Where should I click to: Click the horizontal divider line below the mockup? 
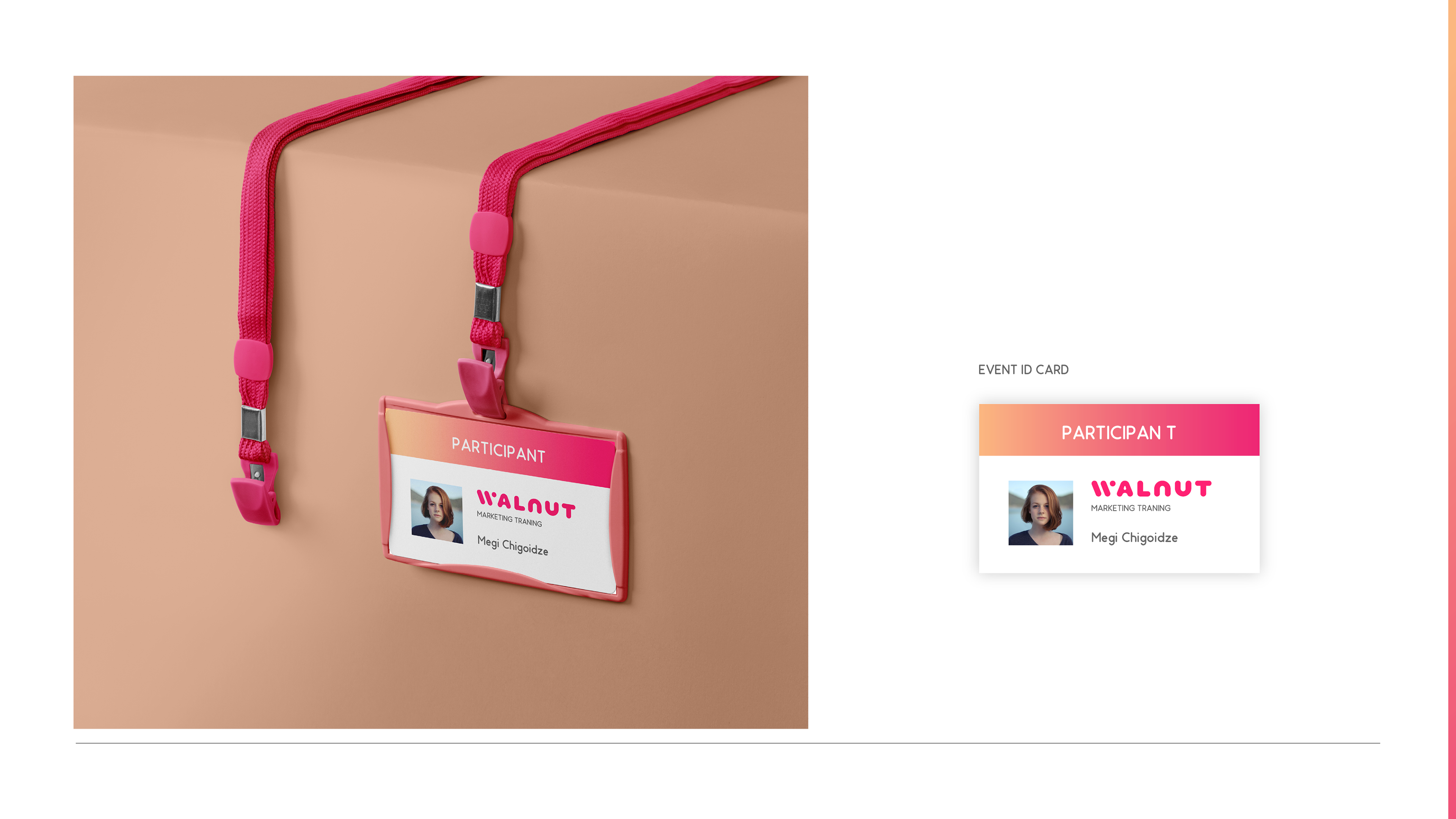(x=728, y=743)
